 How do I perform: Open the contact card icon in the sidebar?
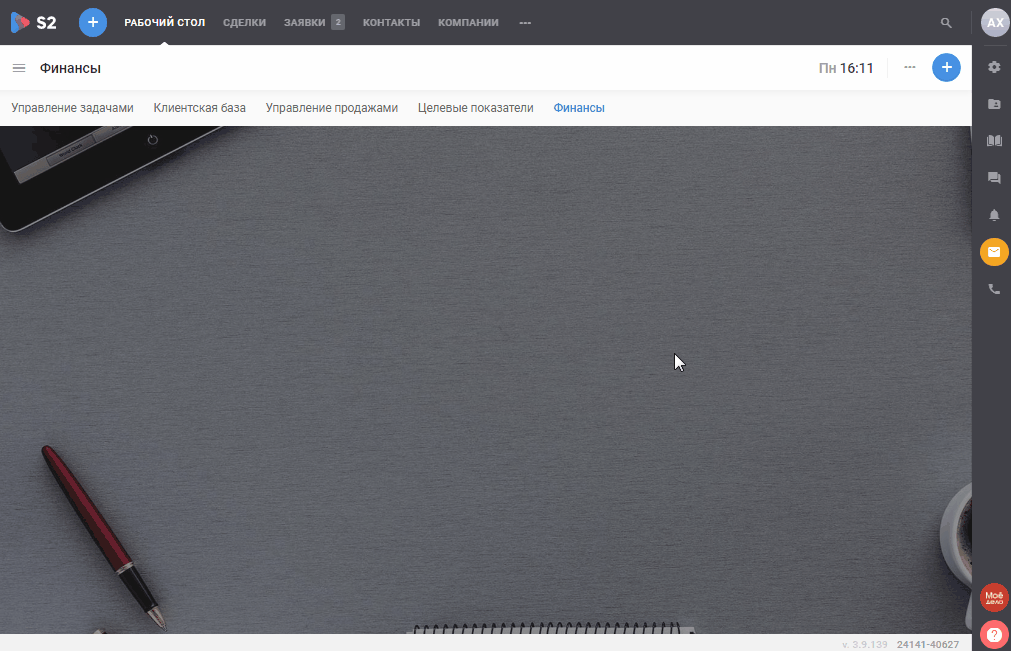(x=994, y=104)
